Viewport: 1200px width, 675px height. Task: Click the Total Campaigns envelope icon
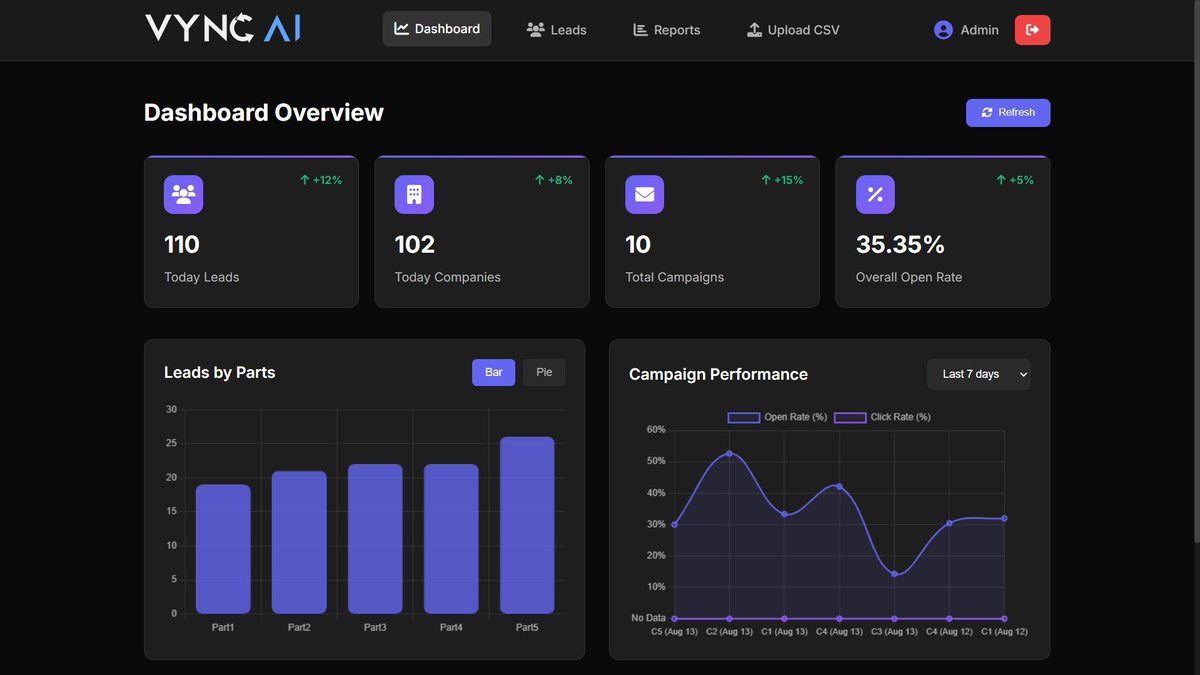pos(644,194)
